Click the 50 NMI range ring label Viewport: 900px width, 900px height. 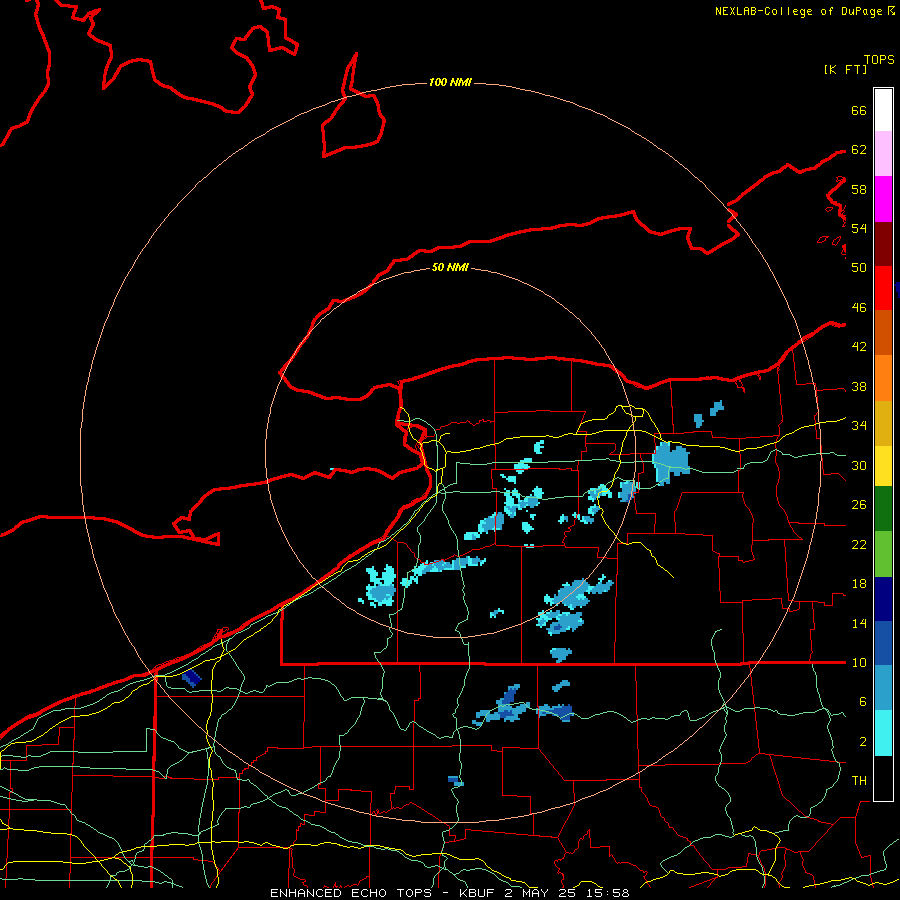click(x=450, y=267)
